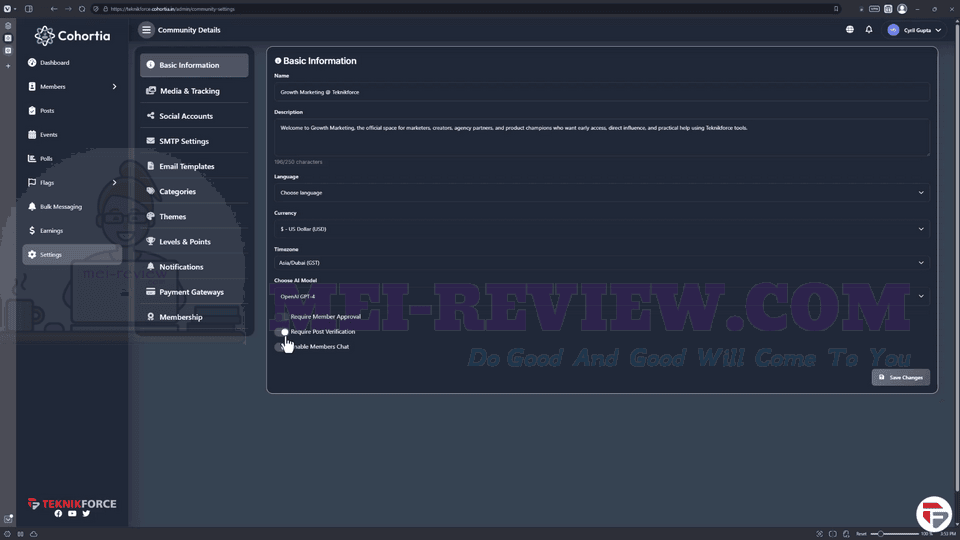This screenshot has width=960, height=540.
Task: Open Teknikforce Facebook icon in sidebar footer
Action: (58, 514)
